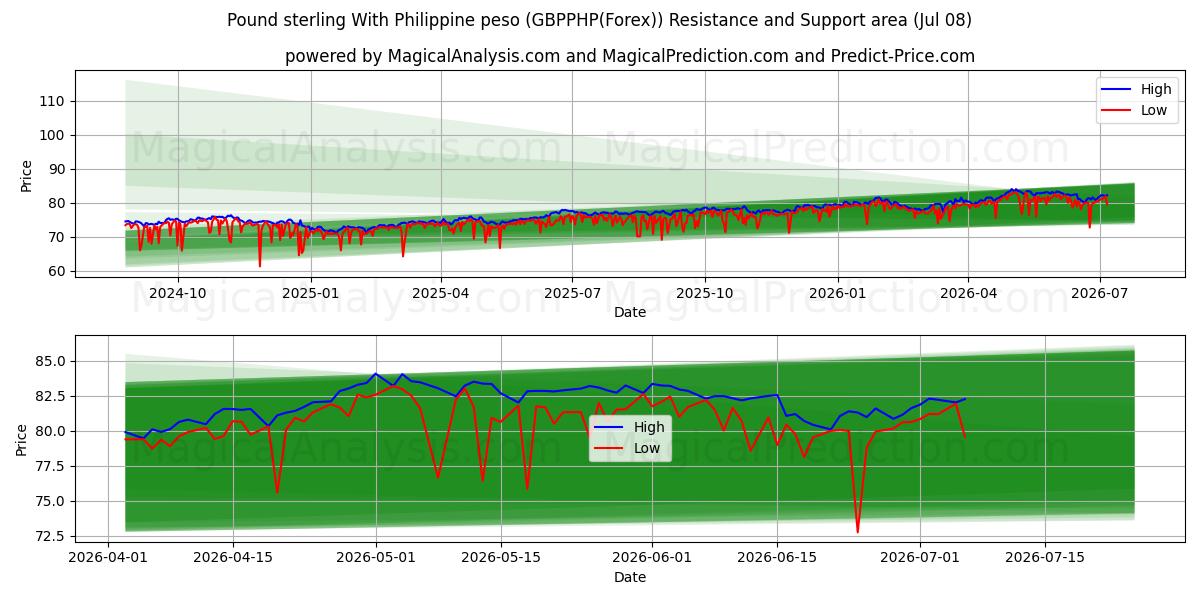The height and width of the screenshot is (600, 1200).
Task: Click the '2026-07' tick label on top chart
Action: (x=1099, y=293)
